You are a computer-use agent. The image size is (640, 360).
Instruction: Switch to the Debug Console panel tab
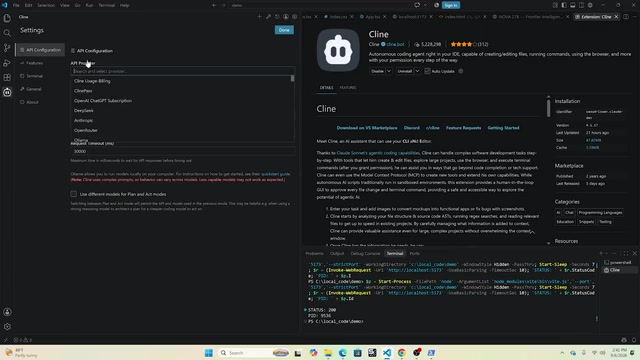point(365,253)
